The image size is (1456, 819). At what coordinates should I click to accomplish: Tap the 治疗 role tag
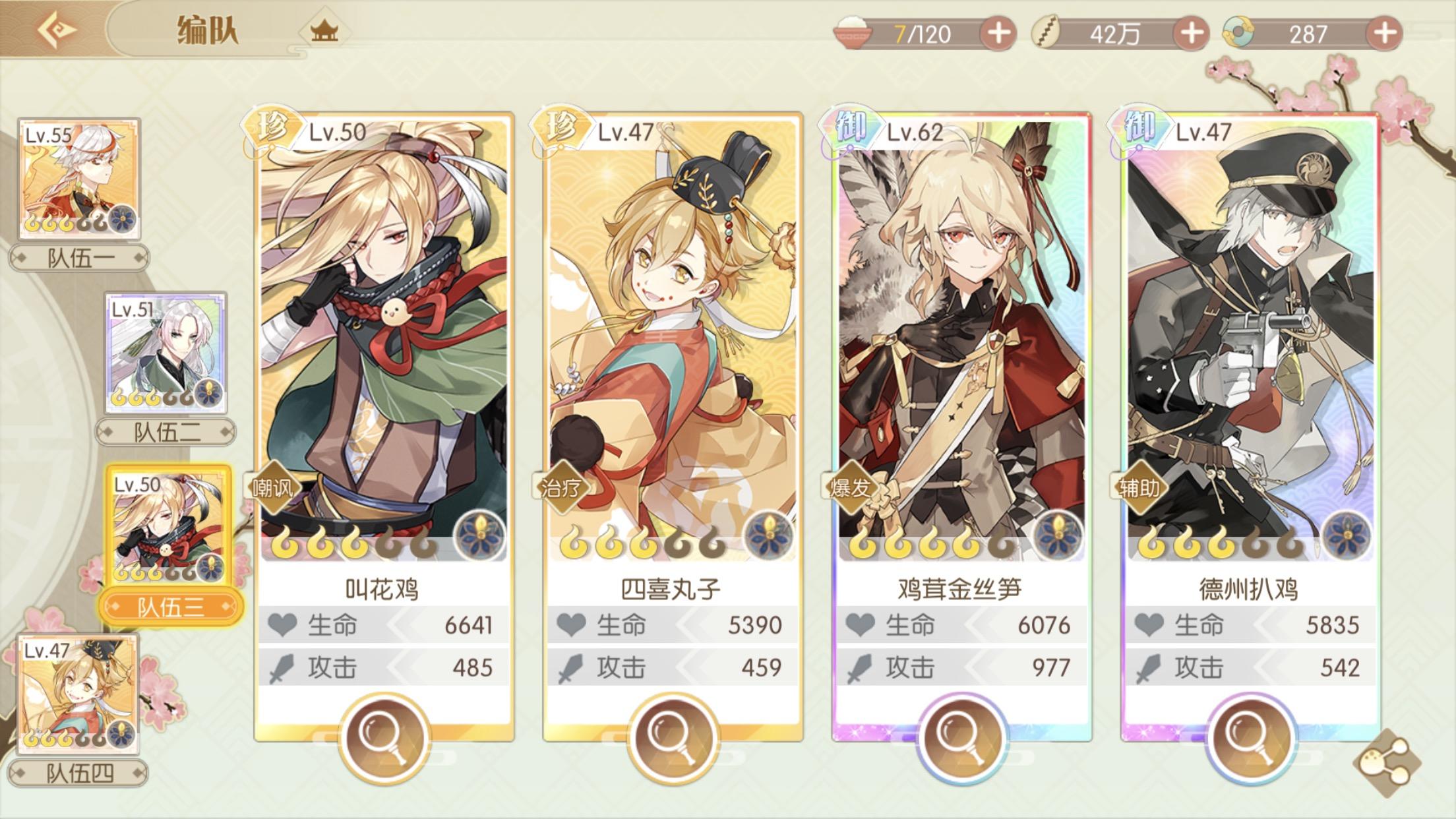pyautogui.click(x=561, y=487)
